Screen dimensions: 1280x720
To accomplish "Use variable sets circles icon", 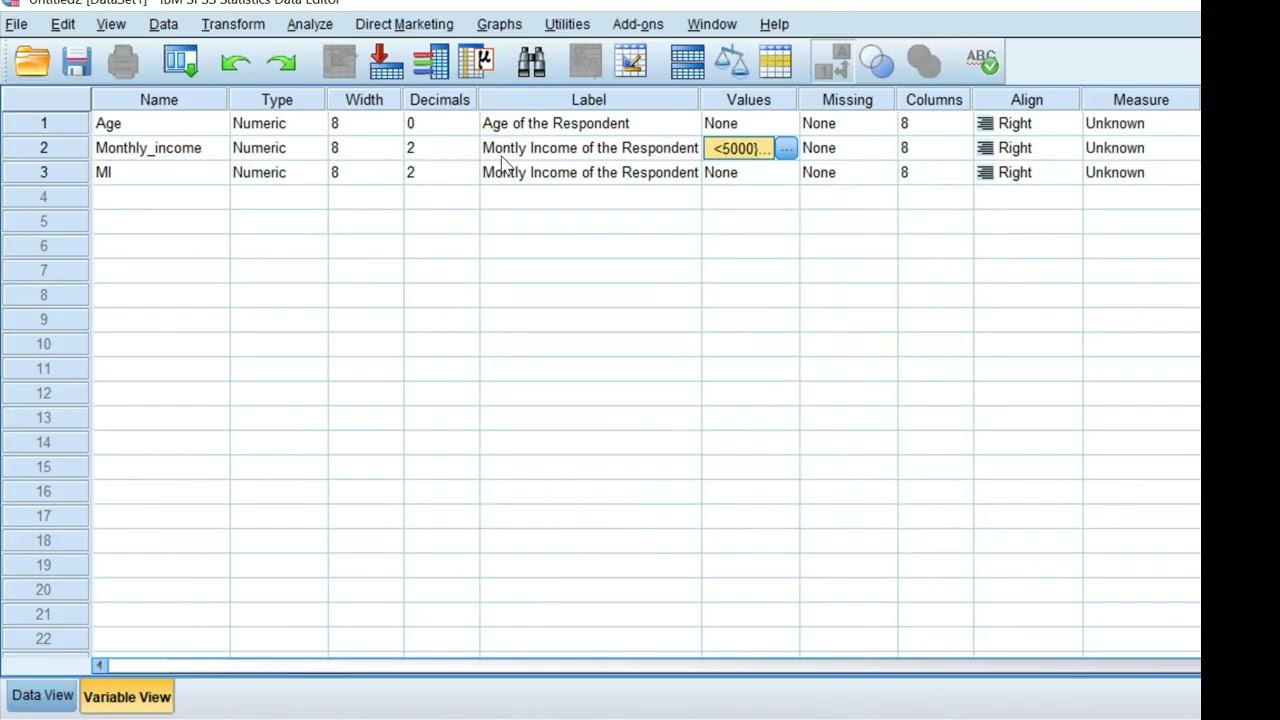I will point(877,63).
